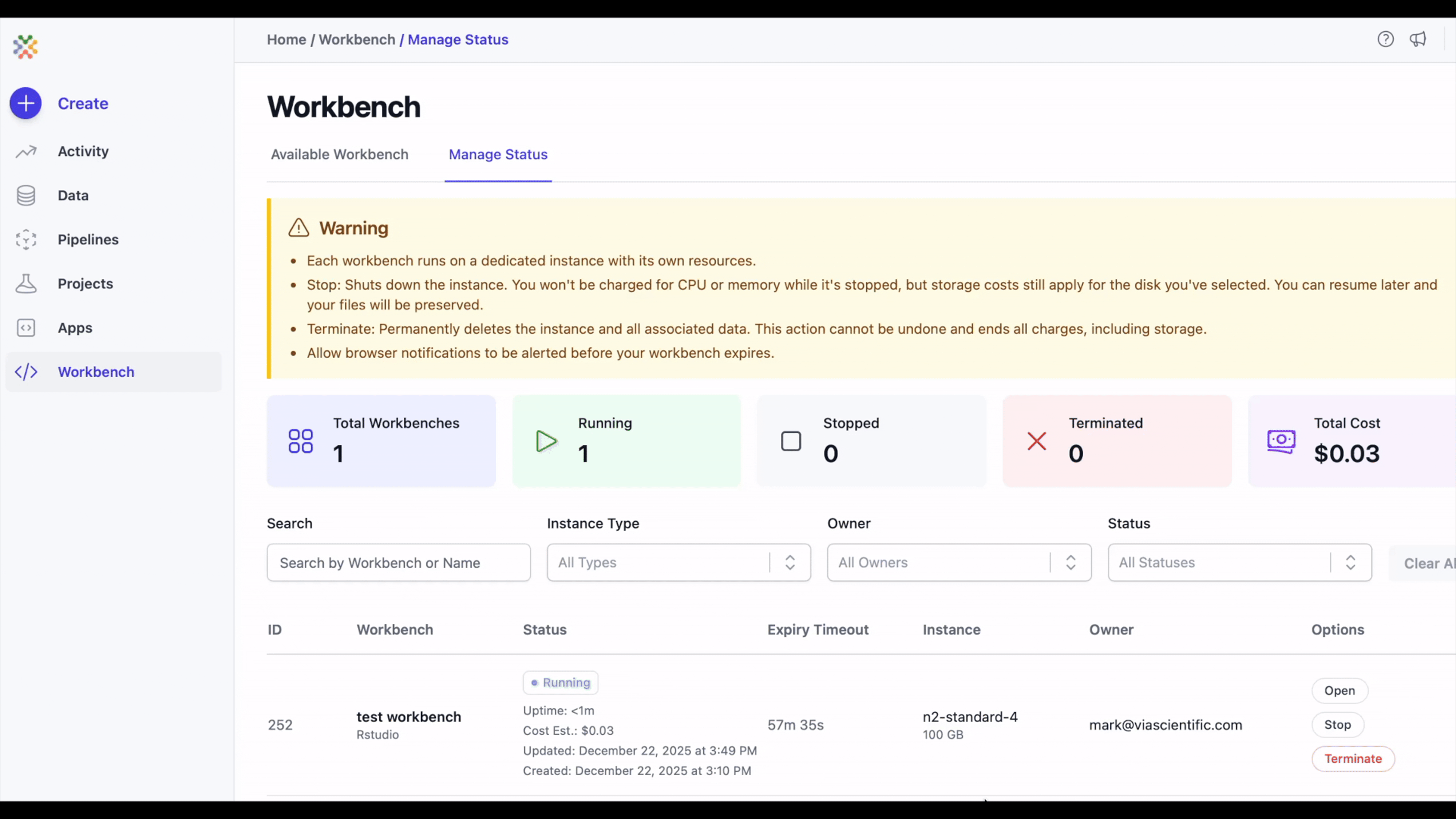Click the test workbench name
1456x819 pixels.
409,717
